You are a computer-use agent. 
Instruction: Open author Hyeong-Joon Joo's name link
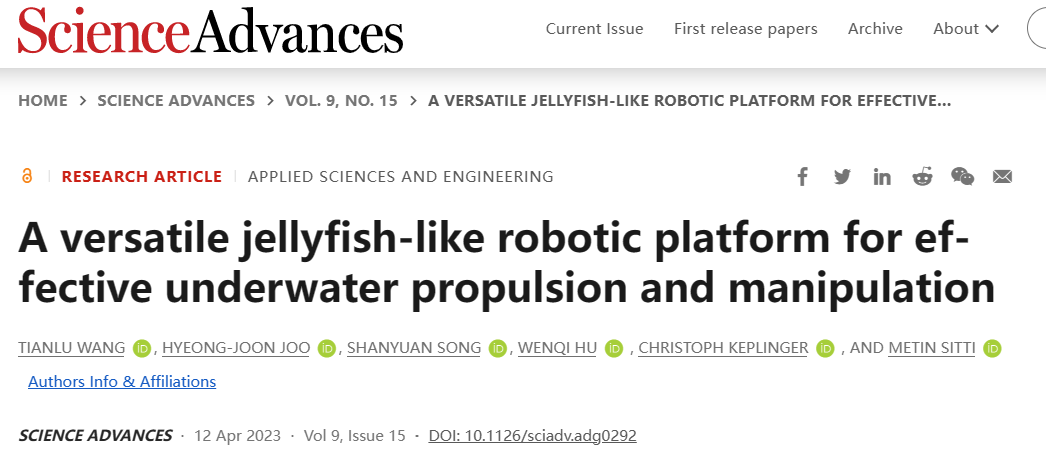coord(236,348)
